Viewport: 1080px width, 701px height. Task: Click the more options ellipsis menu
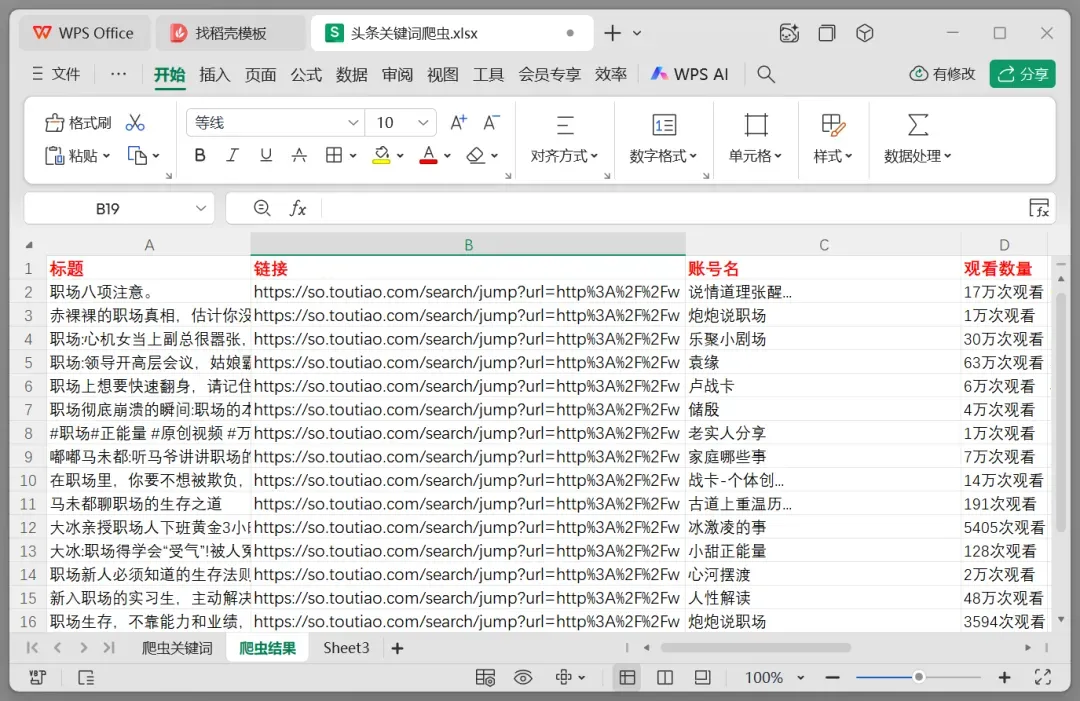(x=118, y=74)
